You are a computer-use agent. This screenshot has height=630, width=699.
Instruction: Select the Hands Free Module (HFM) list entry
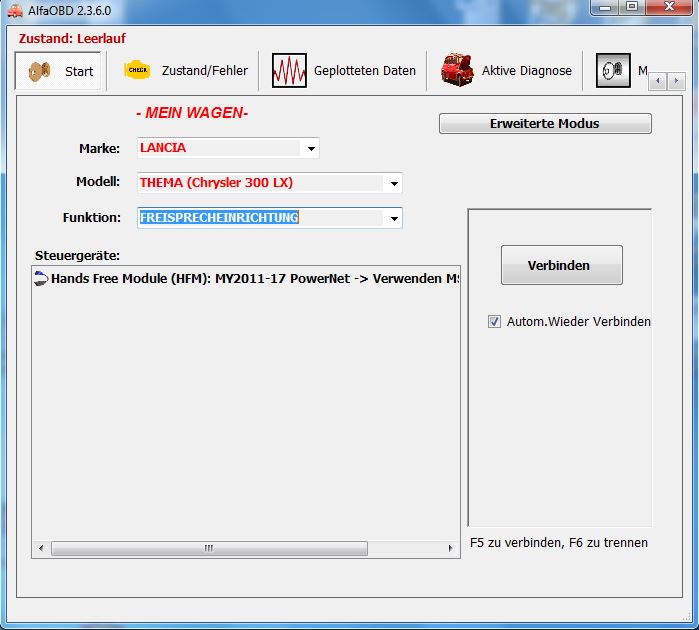pos(250,278)
